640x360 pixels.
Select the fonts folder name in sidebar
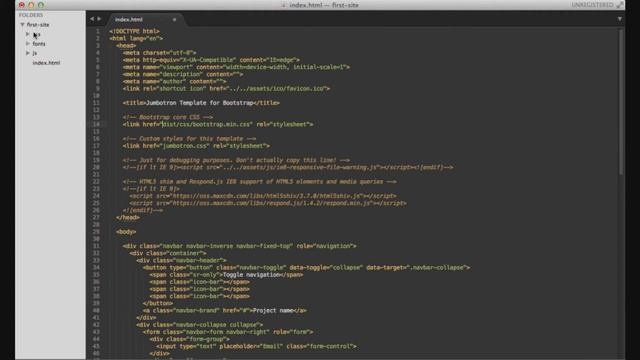[39, 44]
